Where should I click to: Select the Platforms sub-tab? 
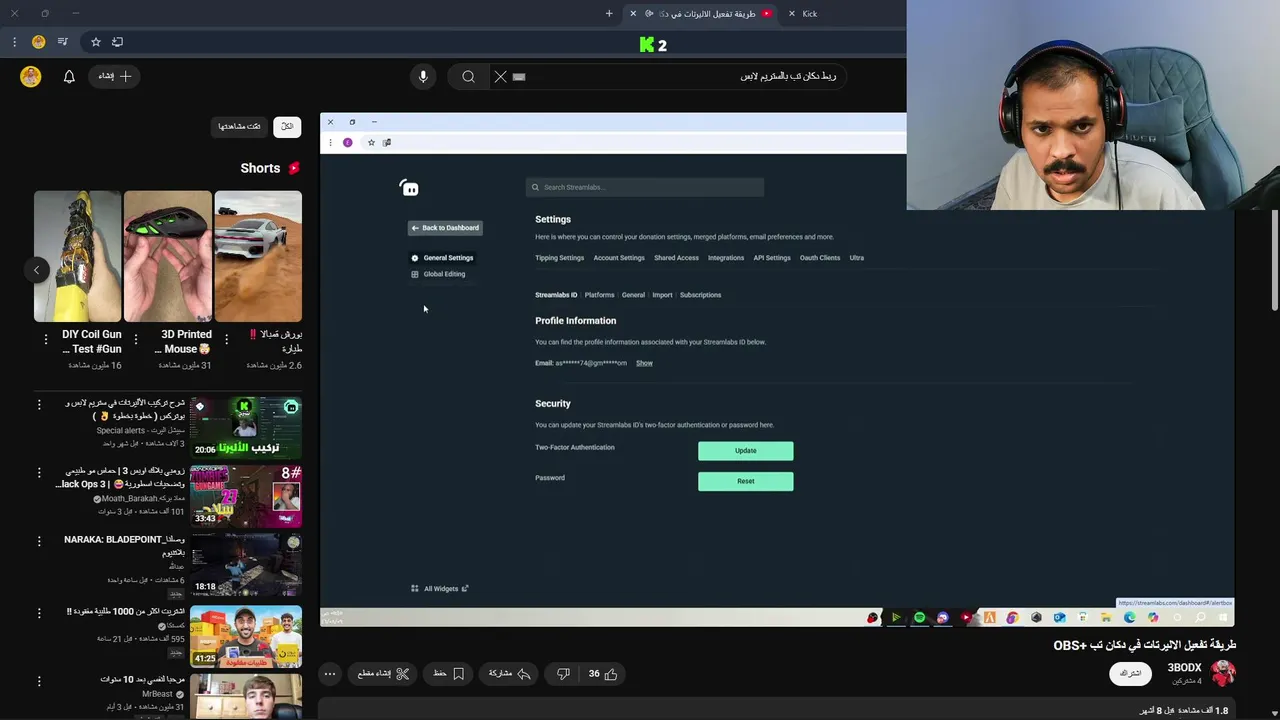tap(599, 295)
